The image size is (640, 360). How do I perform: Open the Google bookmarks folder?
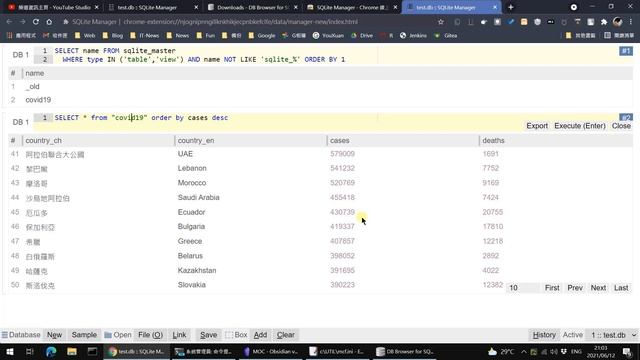(x=262, y=36)
